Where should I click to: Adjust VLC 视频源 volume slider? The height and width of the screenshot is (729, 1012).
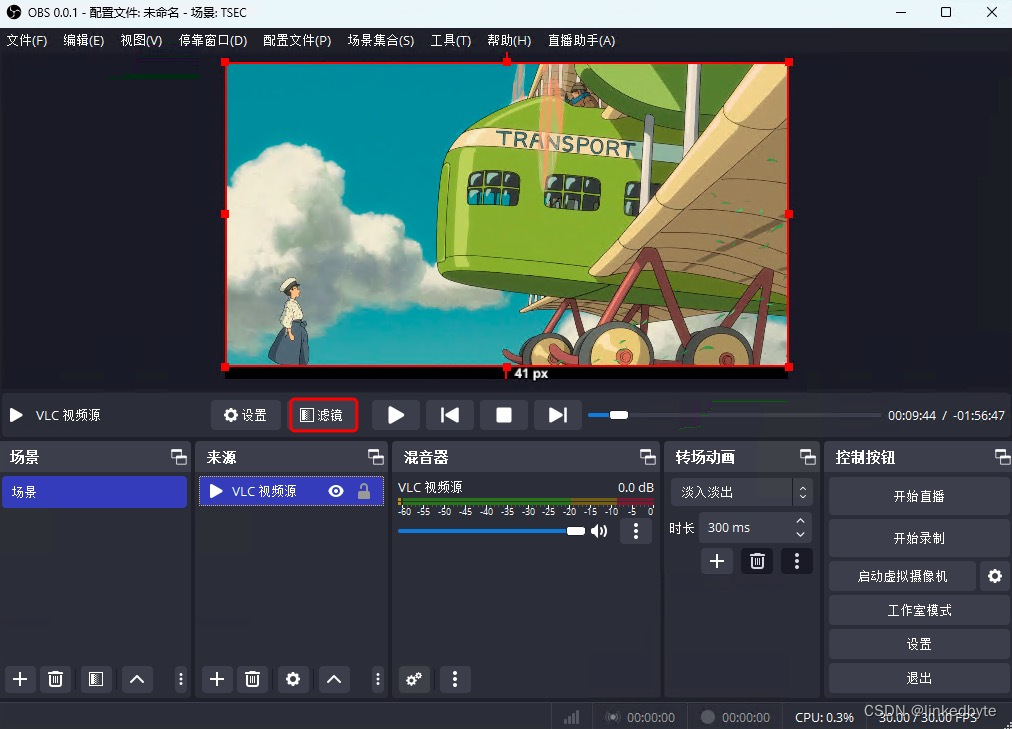pos(491,531)
